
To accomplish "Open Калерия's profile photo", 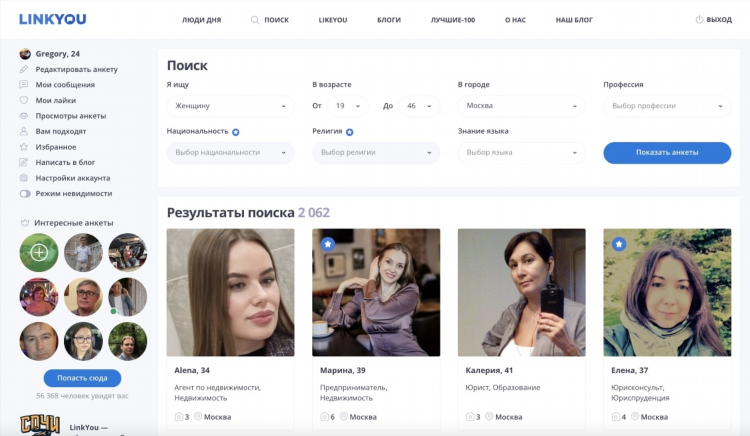I will pos(521,292).
